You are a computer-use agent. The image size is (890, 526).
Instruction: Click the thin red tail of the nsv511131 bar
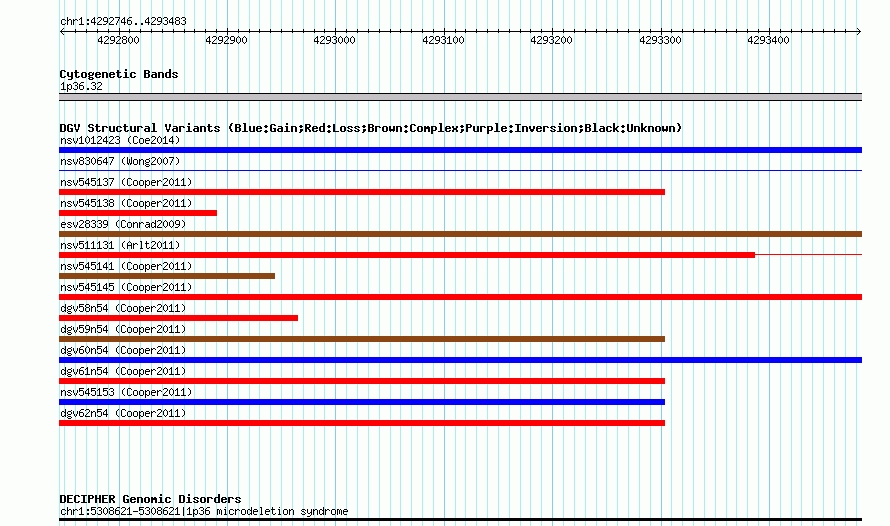(809, 255)
